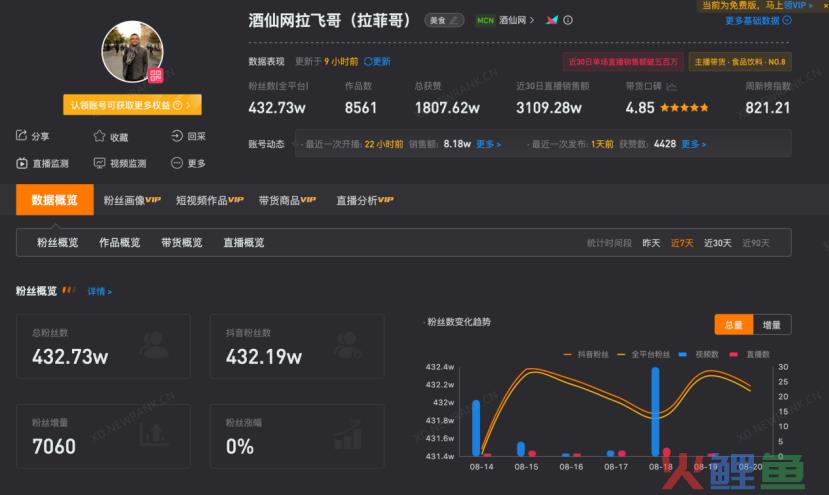Click the 4.85 reputation score
829x495 pixels.
[x=640, y=108]
